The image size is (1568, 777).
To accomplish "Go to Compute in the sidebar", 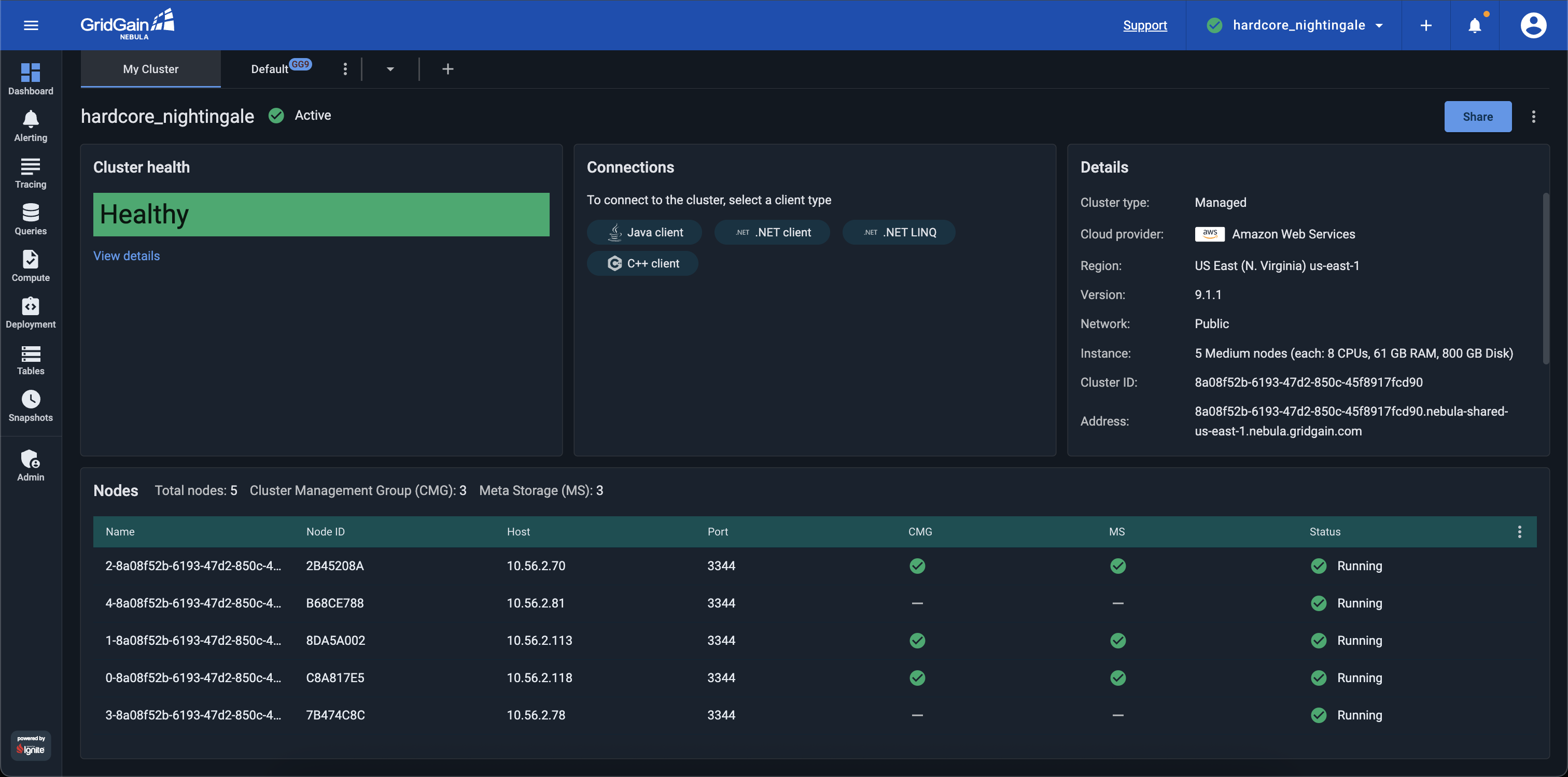I will coord(31,266).
